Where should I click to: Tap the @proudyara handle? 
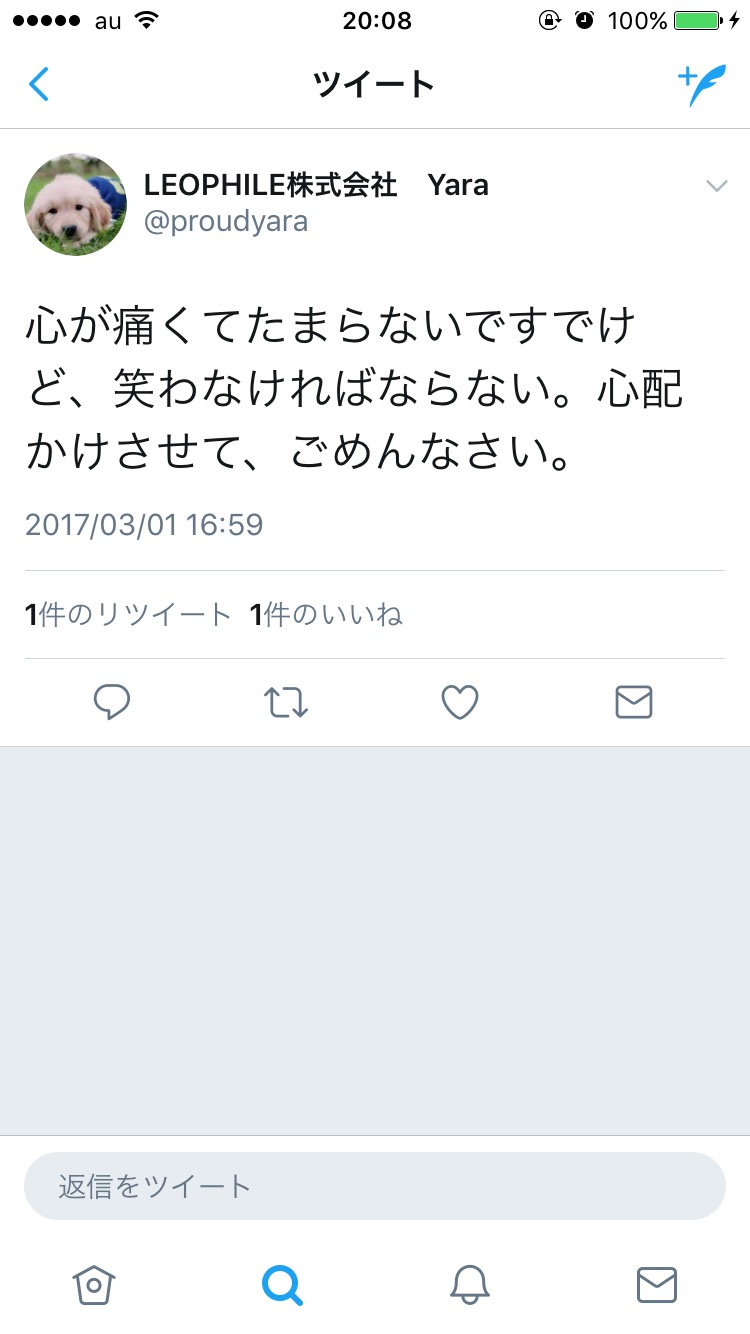pyautogui.click(x=226, y=222)
